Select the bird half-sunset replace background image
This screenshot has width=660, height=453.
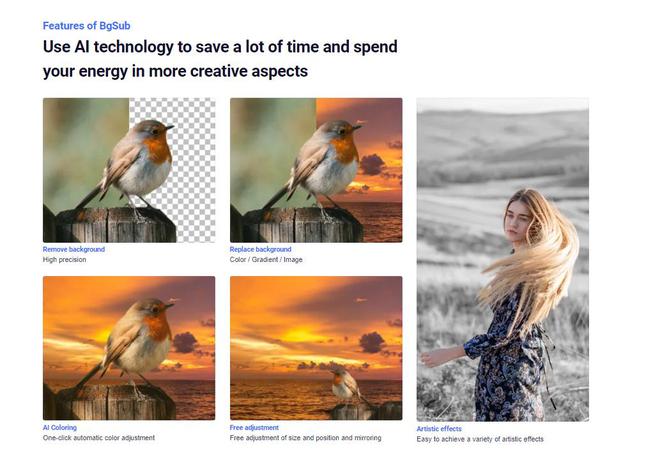[x=316, y=170]
